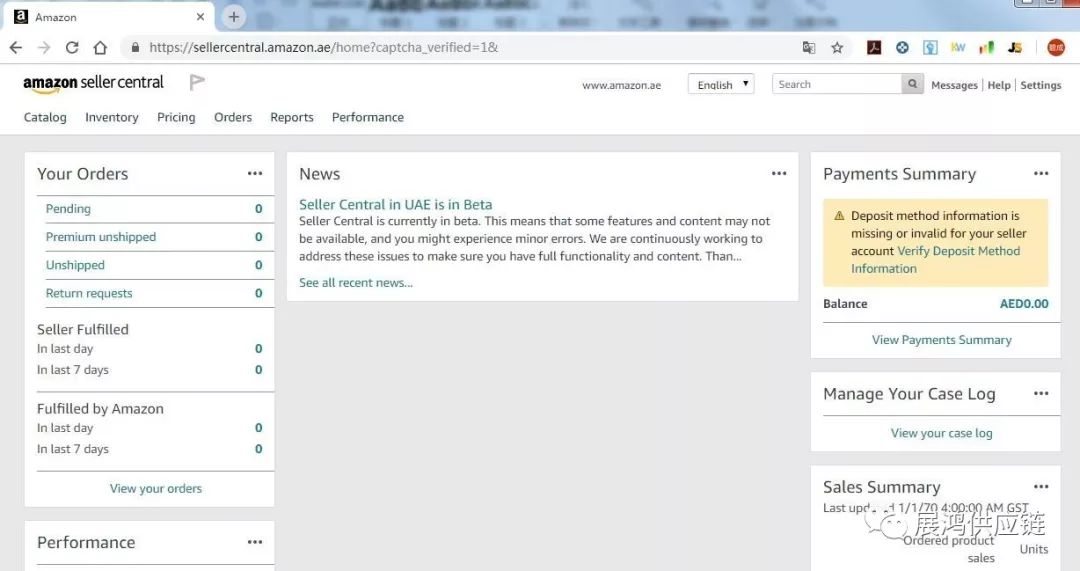The image size is (1080, 571).
Task: Click Verify Deposit Method Information link
Action: (x=935, y=260)
